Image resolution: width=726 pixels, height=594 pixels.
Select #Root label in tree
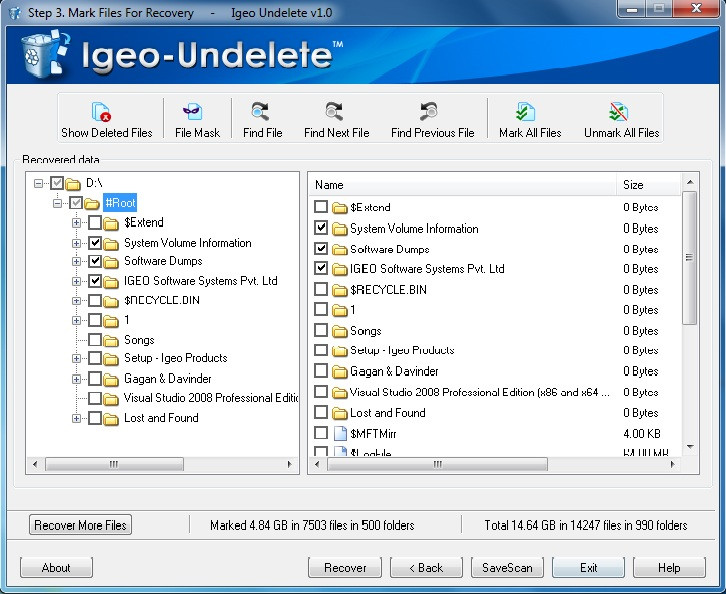tap(120, 203)
